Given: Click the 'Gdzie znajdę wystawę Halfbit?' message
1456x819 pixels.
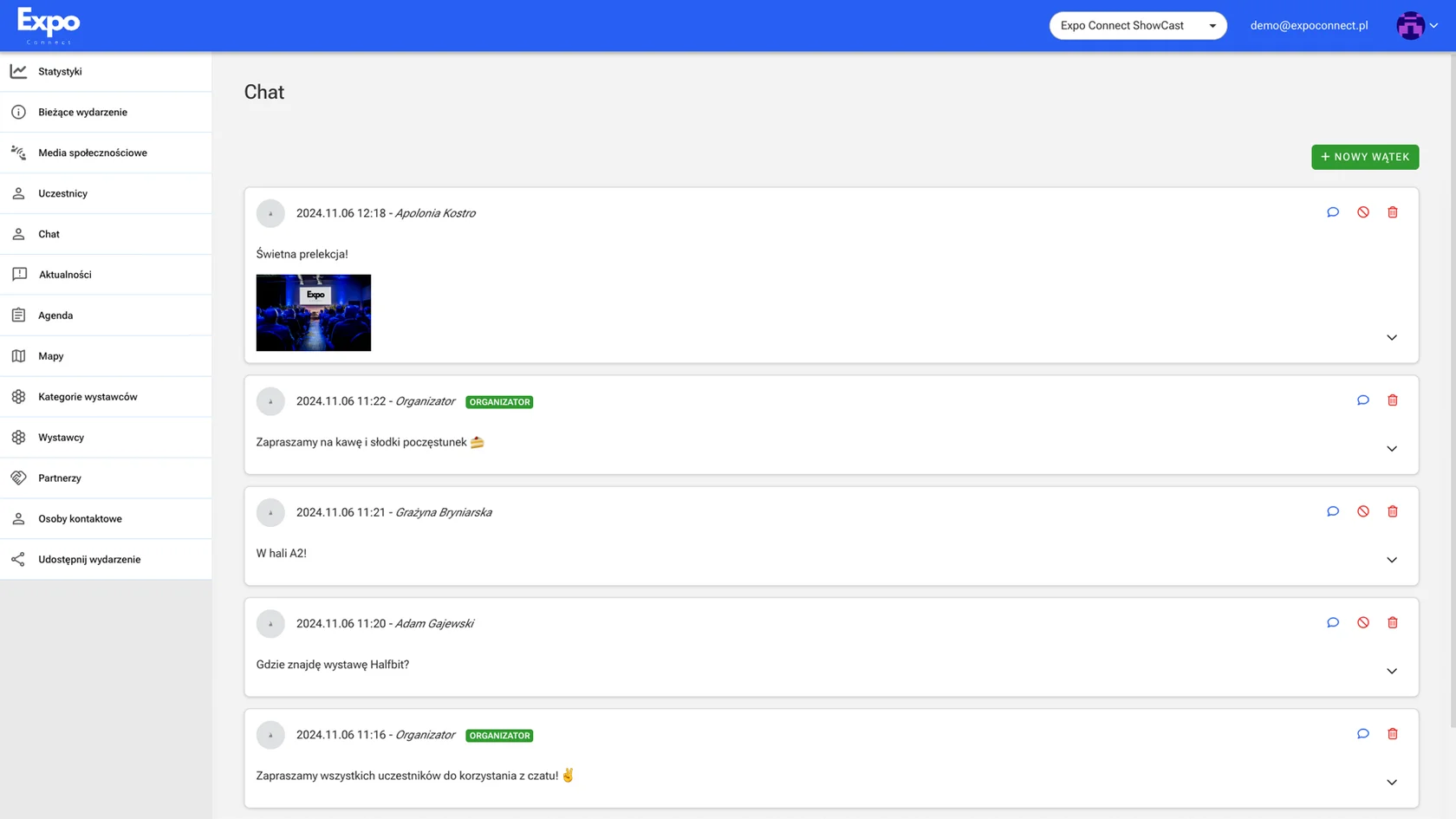Looking at the screenshot, I should [333, 665].
